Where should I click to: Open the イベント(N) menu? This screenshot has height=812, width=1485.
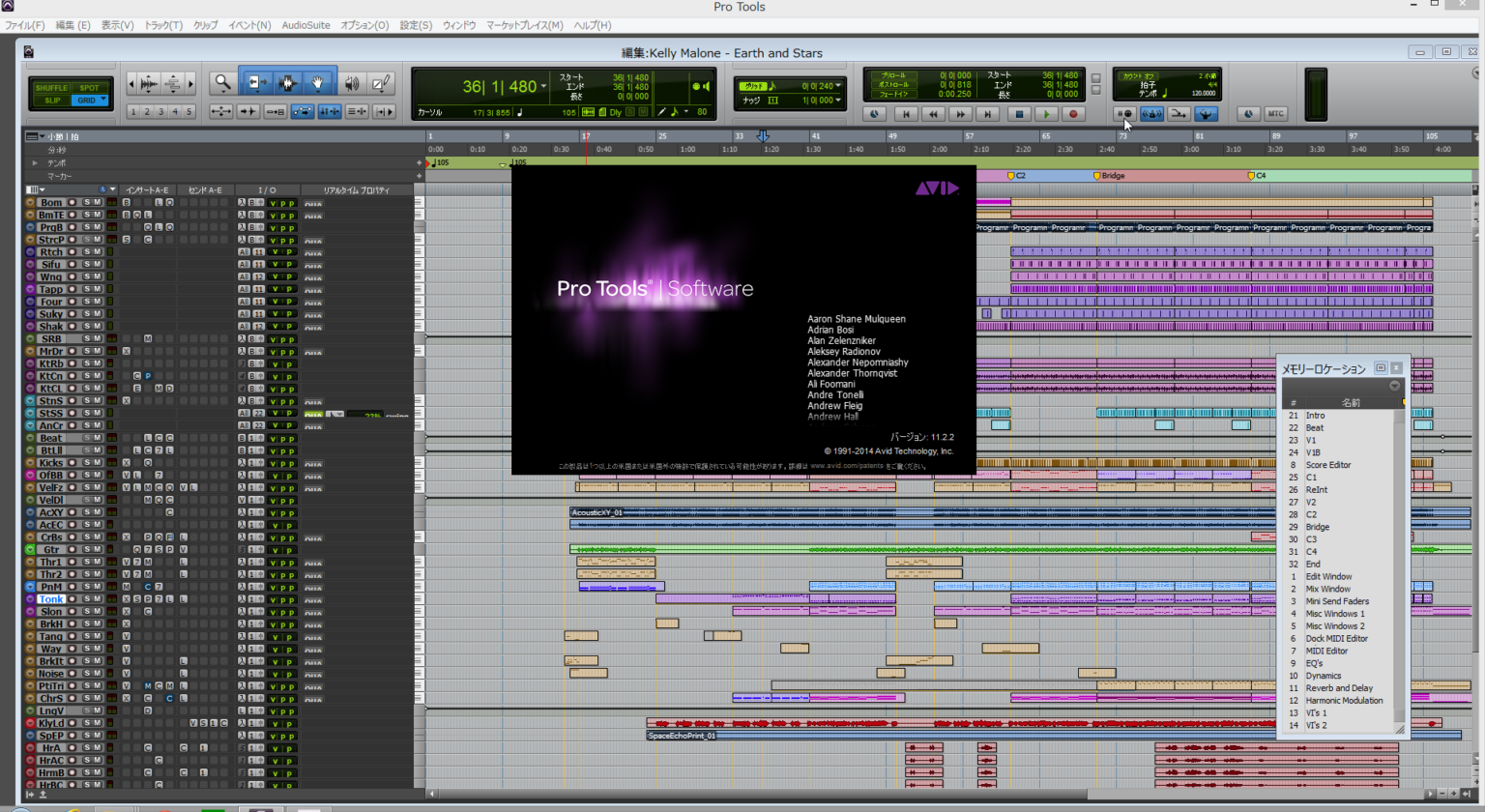249,25
